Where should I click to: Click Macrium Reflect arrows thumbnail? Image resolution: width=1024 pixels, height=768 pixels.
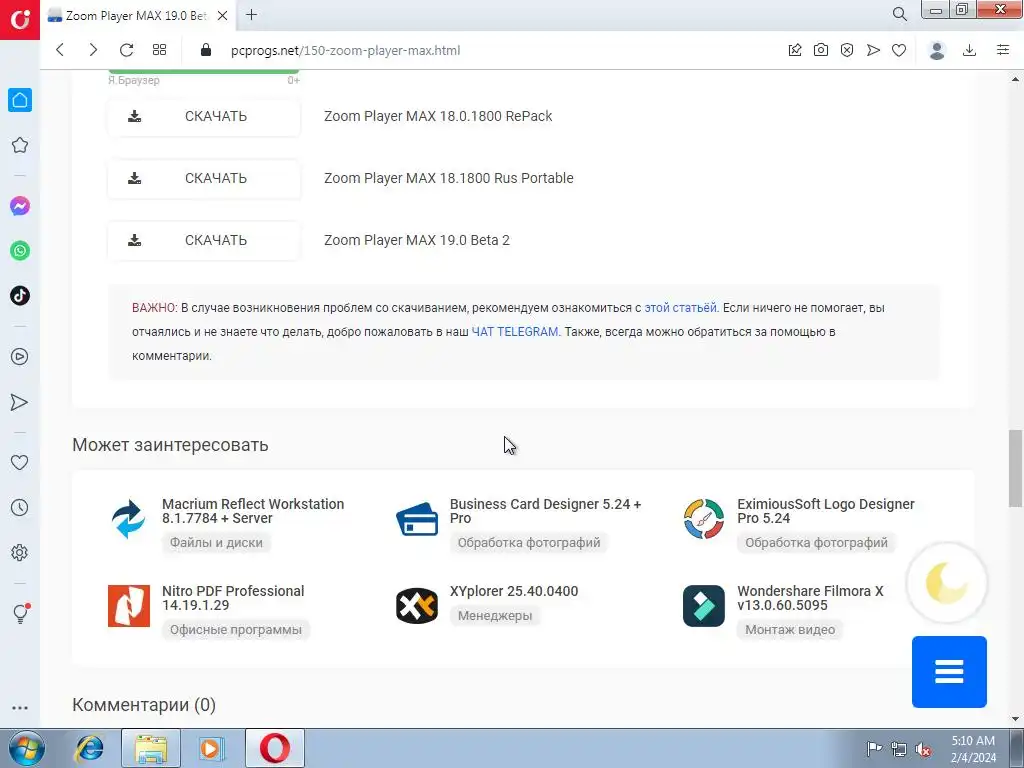129,519
